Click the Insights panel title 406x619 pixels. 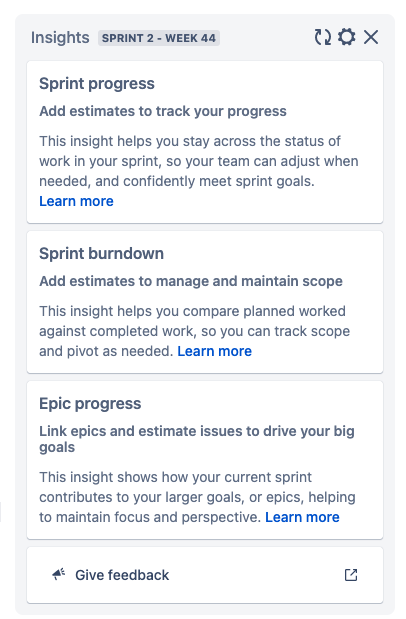[60, 38]
